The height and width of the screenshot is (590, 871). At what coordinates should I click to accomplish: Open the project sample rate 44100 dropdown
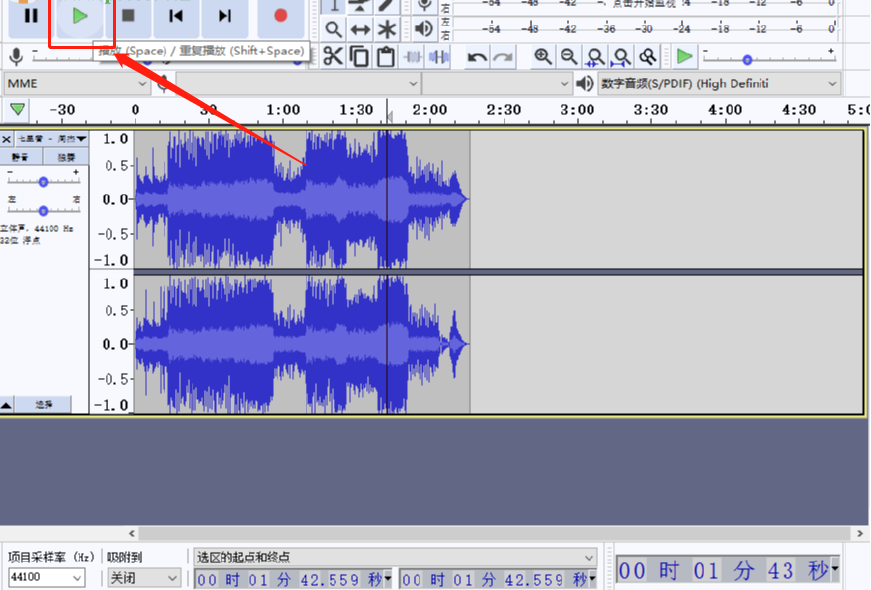(x=46, y=578)
